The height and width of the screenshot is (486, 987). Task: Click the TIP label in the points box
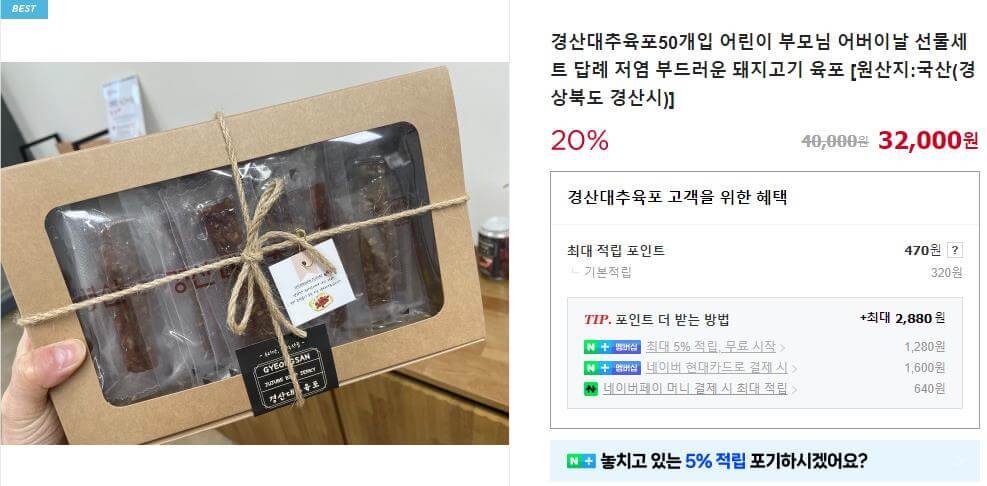(597, 319)
